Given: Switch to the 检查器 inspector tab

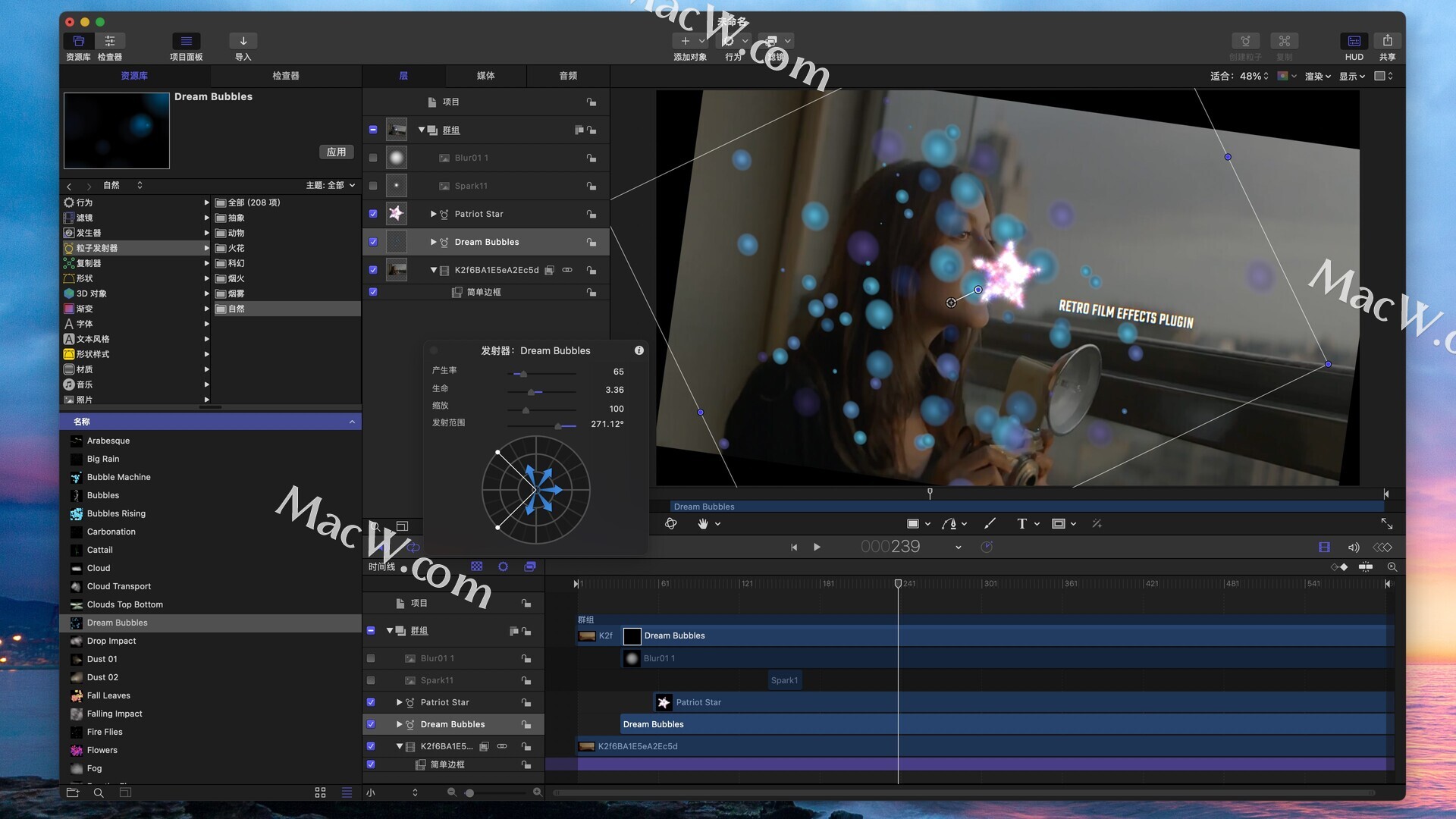Looking at the screenshot, I should click(x=285, y=76).
